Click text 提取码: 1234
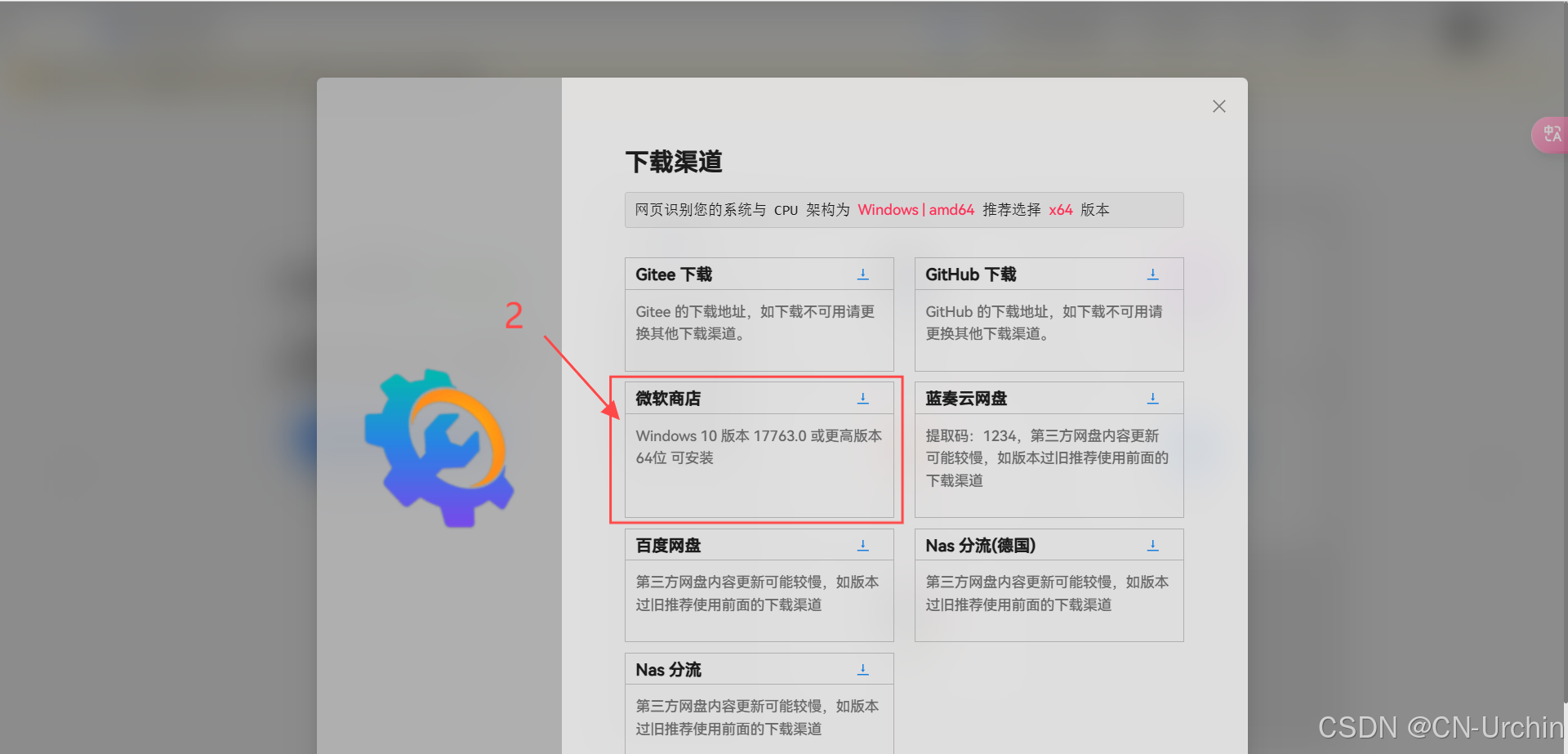 pos(971,436)
